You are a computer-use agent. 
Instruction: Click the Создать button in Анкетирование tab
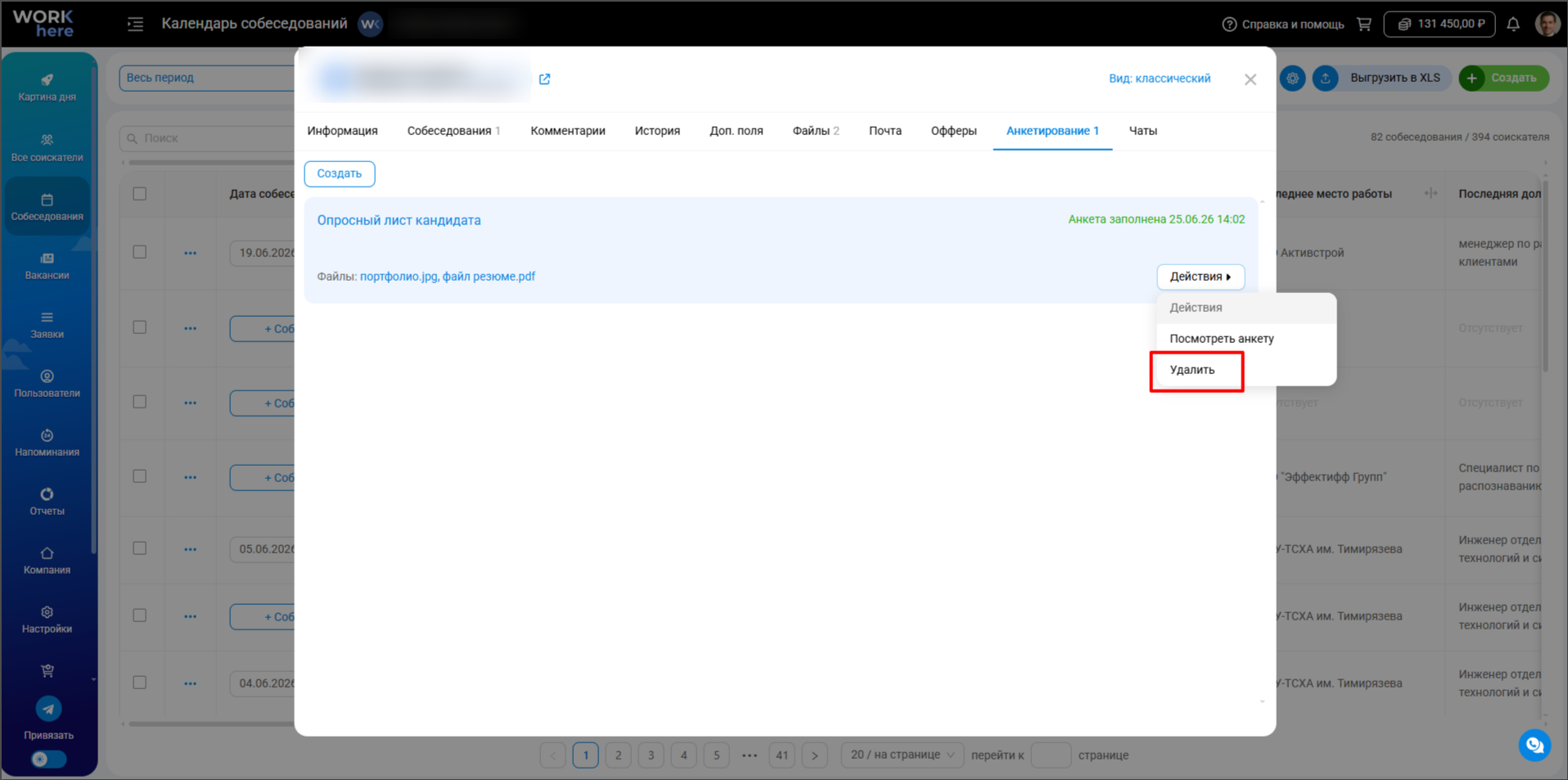[x=340, y=174]
